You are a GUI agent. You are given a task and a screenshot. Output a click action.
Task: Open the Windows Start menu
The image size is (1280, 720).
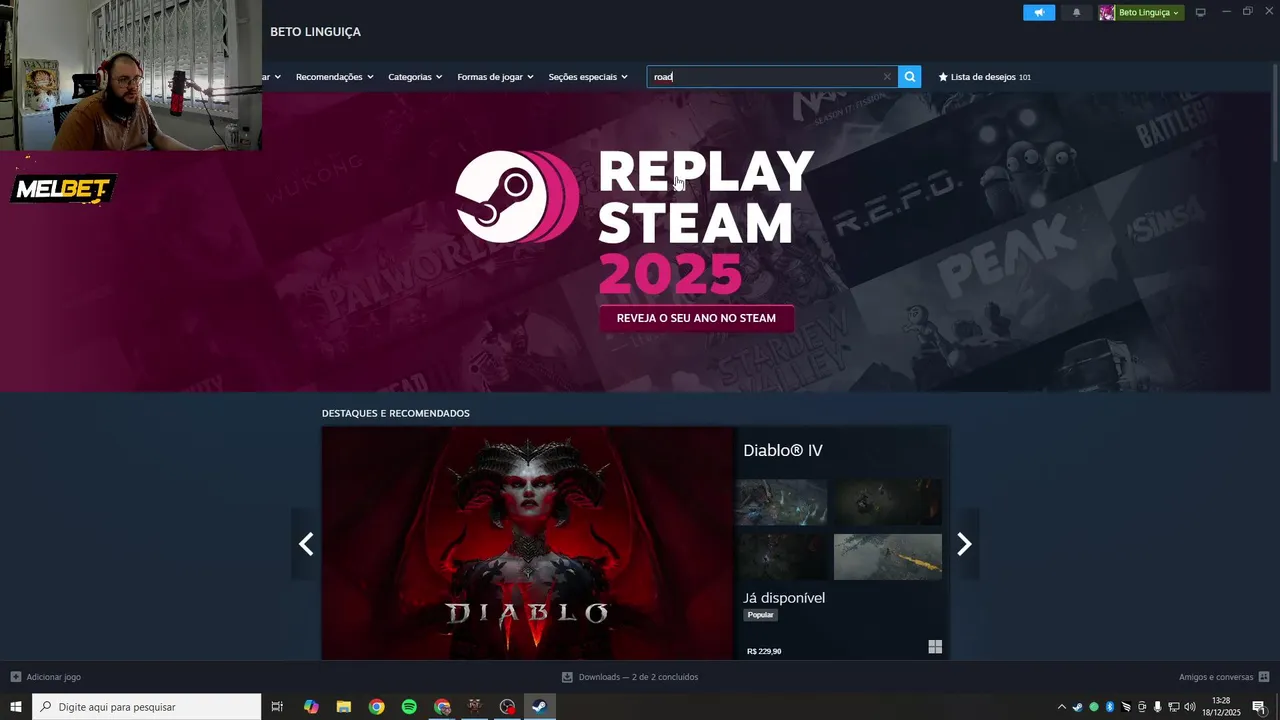[16, 707]
